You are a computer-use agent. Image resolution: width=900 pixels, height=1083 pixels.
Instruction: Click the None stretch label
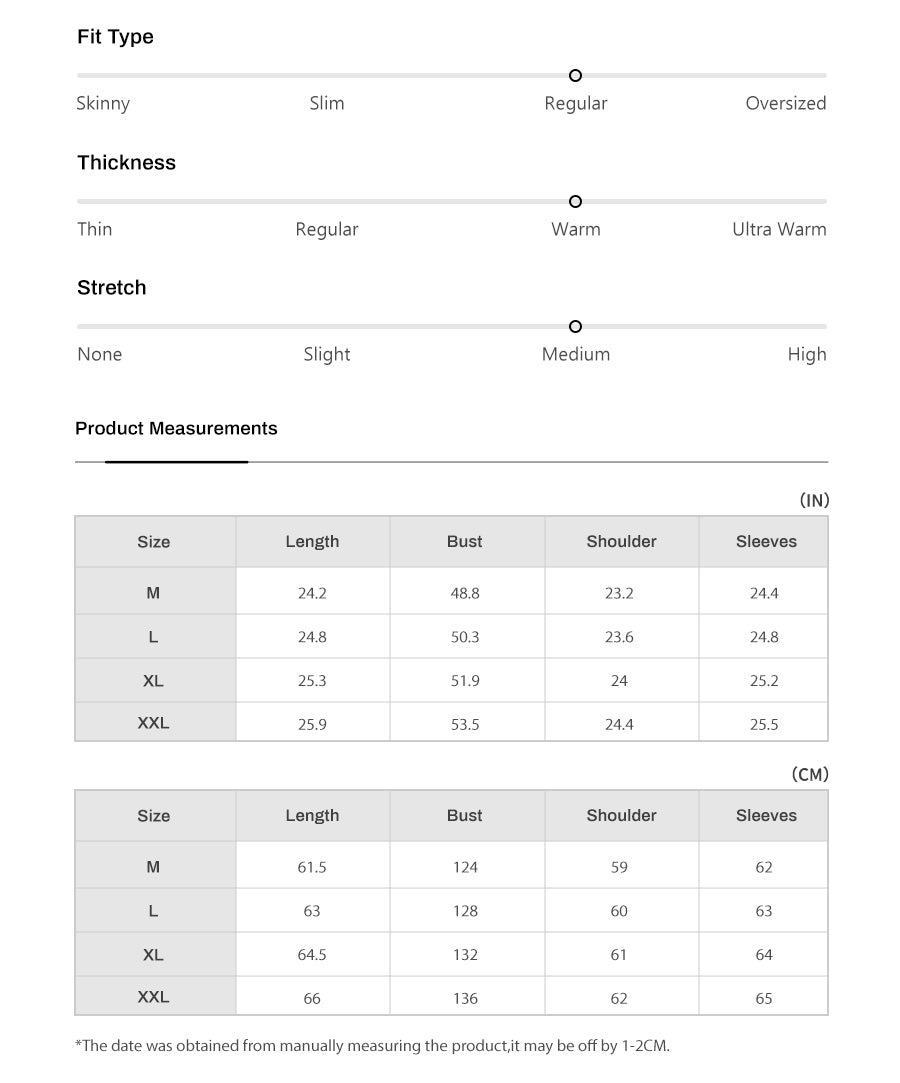(x=99, y=354)
